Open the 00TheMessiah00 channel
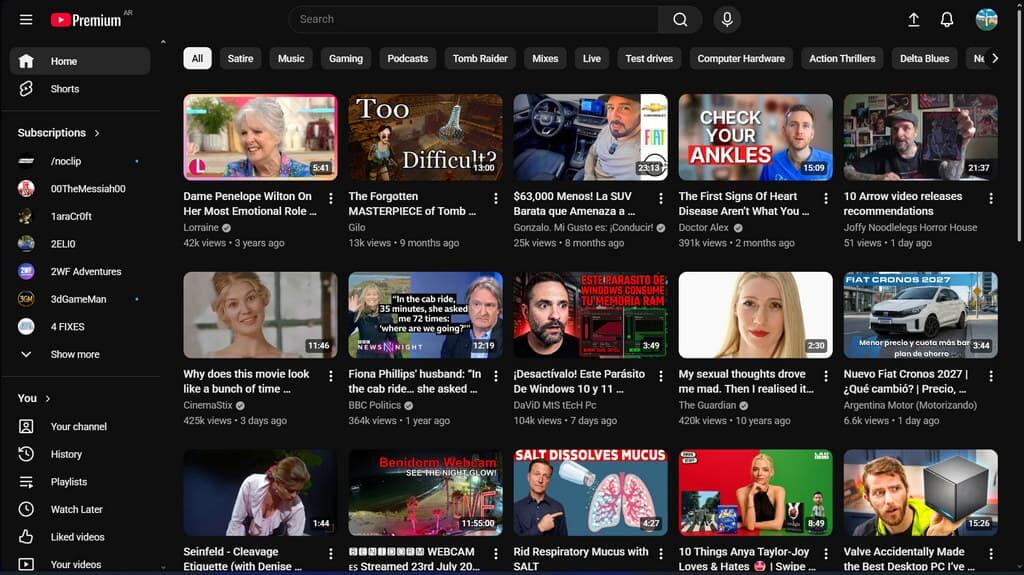Image resolution: width=1024 pixels, height=575 pixels. [80, 189]
